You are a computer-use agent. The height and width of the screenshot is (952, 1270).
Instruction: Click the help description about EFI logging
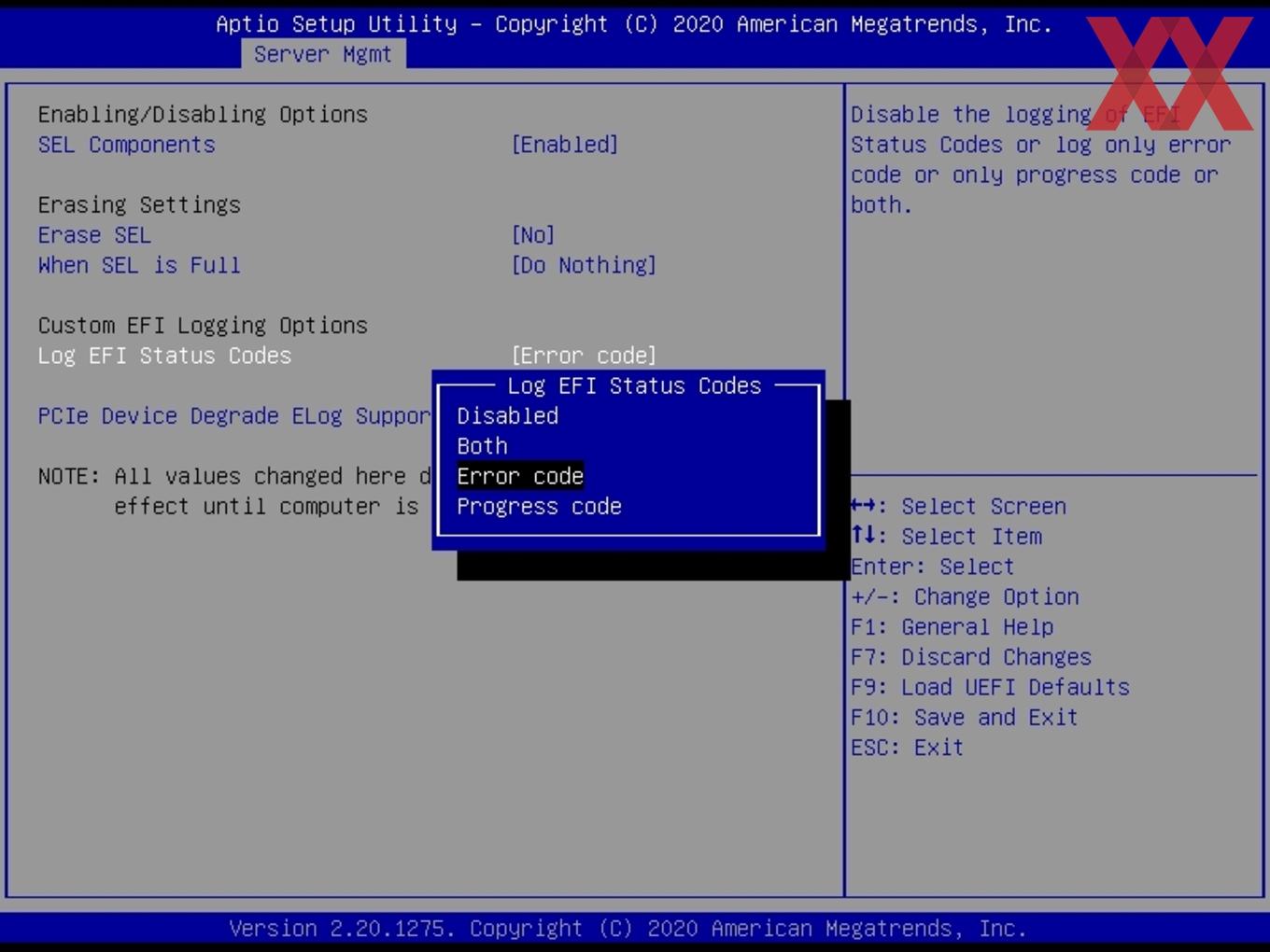(x=1041, y=160)
